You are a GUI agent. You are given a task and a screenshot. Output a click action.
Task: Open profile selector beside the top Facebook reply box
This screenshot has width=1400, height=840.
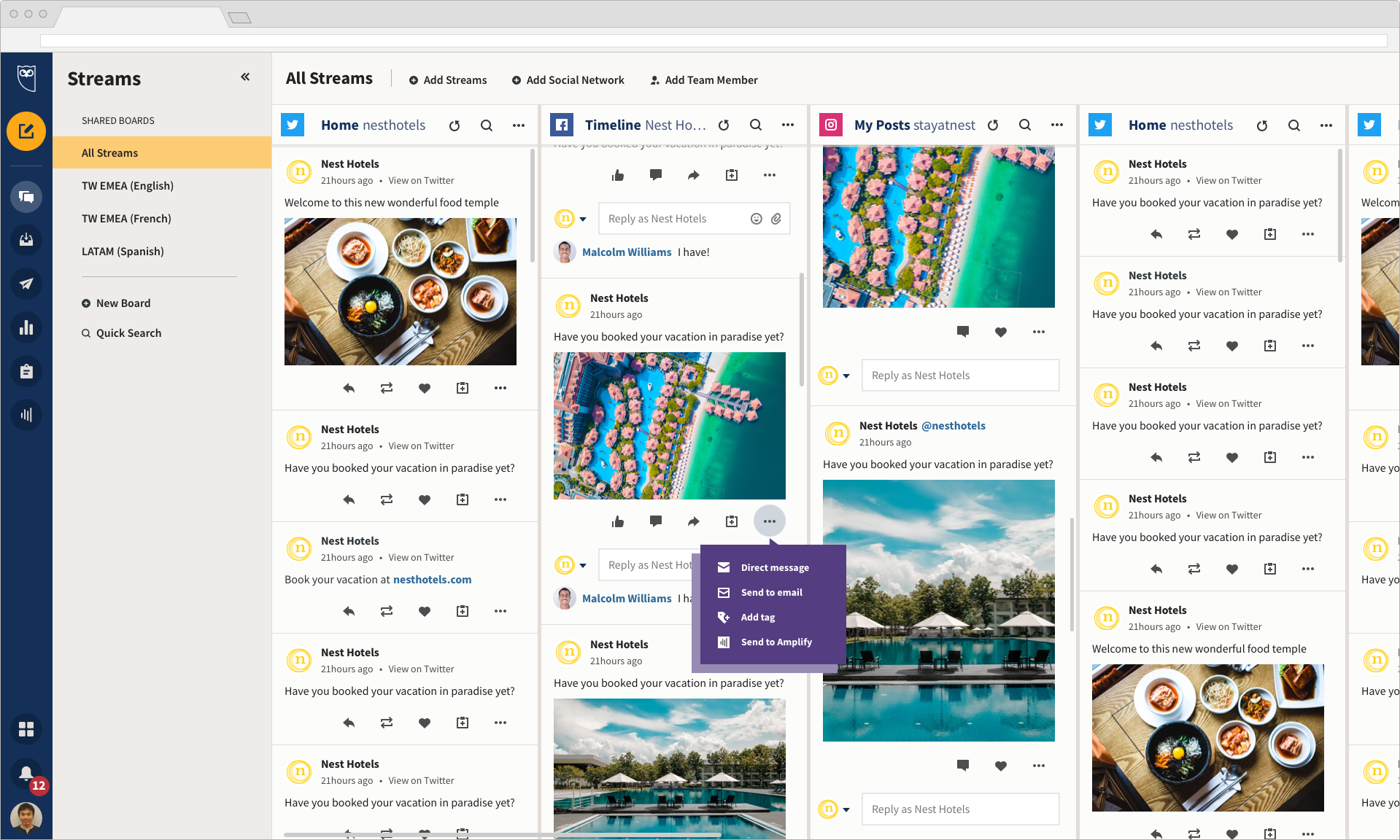pos(571,218)
